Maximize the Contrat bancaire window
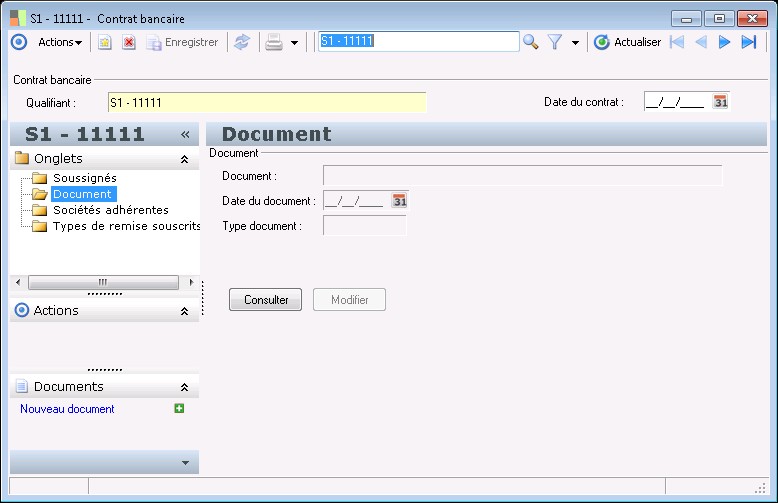The height and width of the screenshot is (503, 778). (x=719, y=19)
